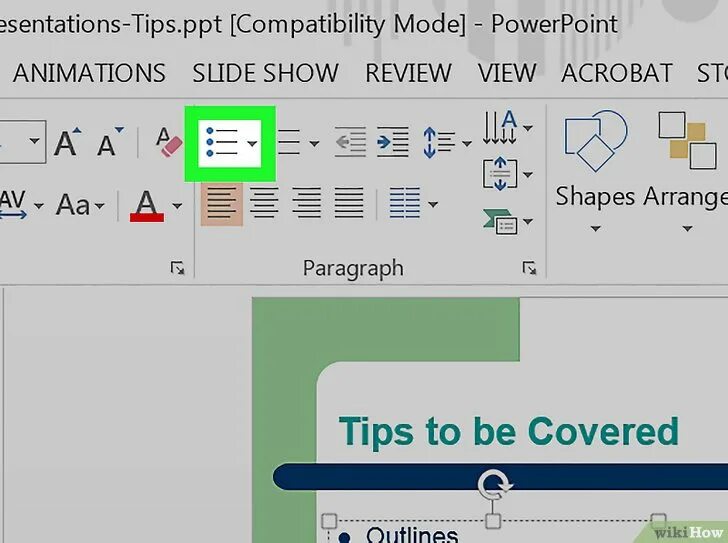Switch to the ACROBAT tab

pos(617,73)
